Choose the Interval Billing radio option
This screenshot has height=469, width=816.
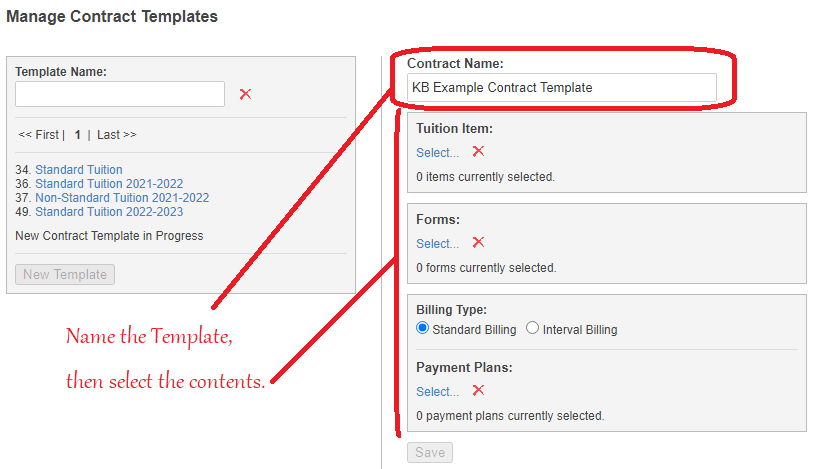pos(532,329)
